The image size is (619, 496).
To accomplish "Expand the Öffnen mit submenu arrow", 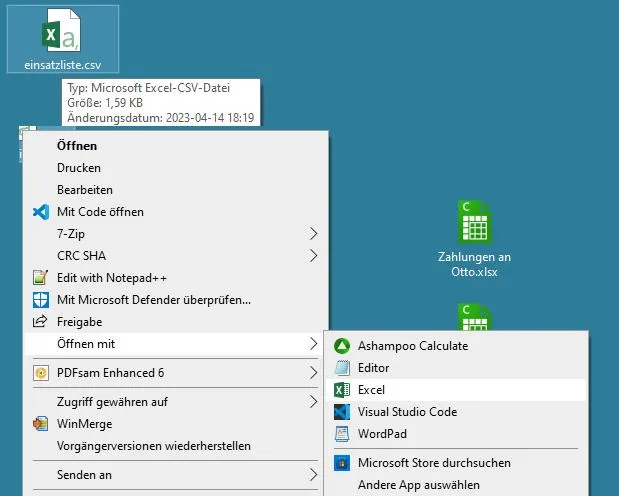I will click(313, 344).
